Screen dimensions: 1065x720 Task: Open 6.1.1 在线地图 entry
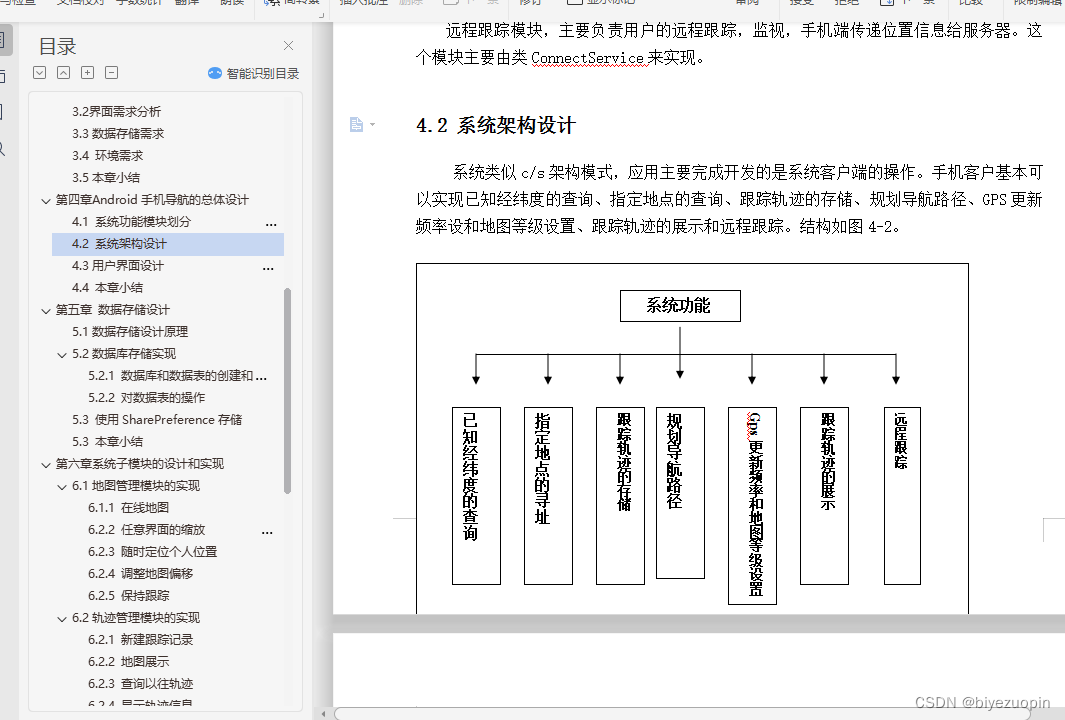128,508
